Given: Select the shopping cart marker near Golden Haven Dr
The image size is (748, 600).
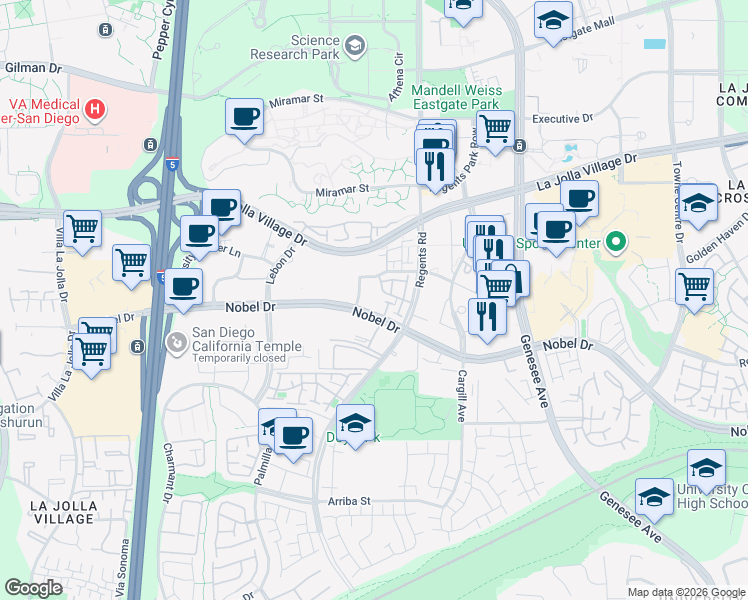Looking at the screenshot, I should click(695, 288).
